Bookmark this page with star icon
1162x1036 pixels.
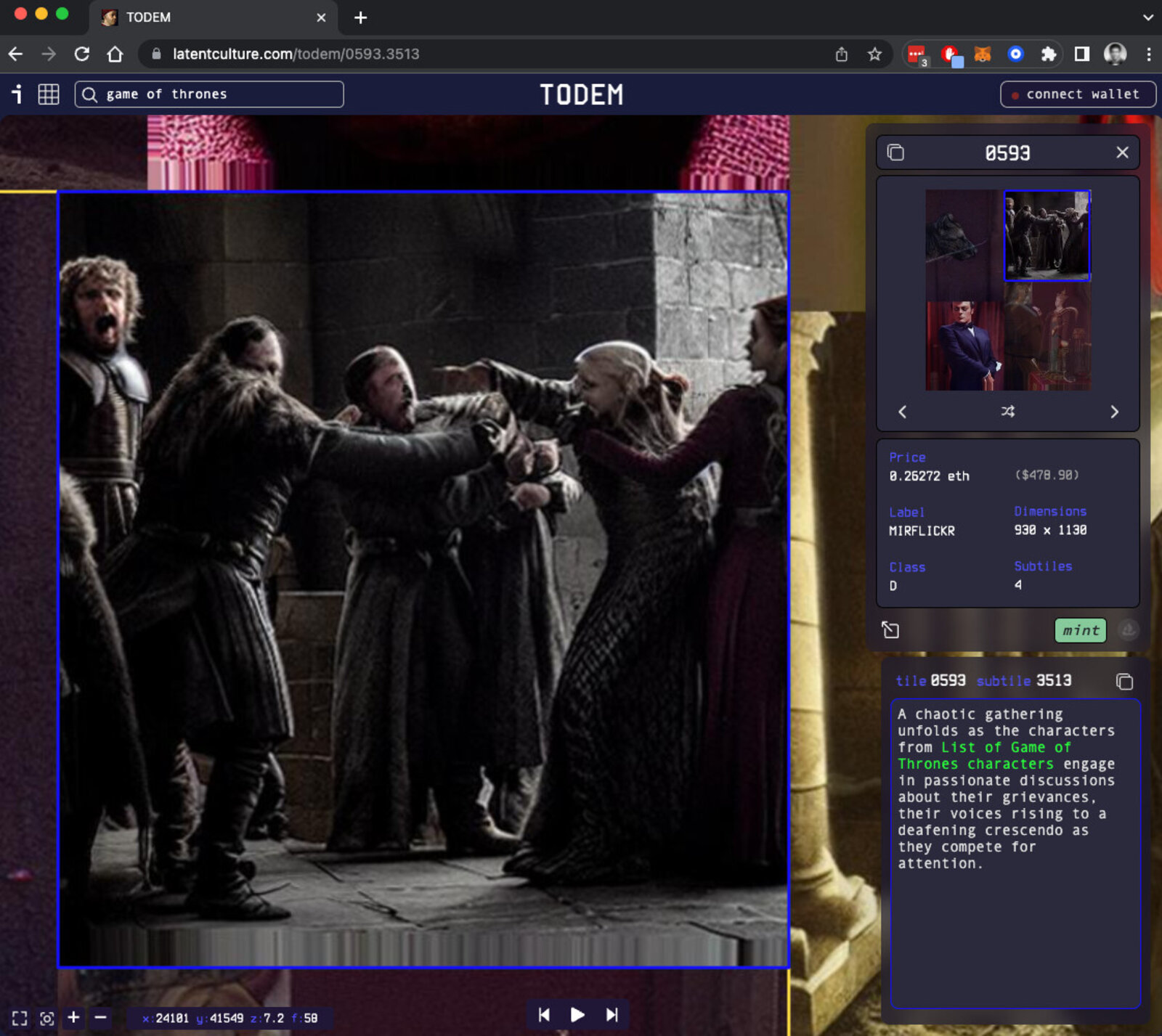coord(874,54)
